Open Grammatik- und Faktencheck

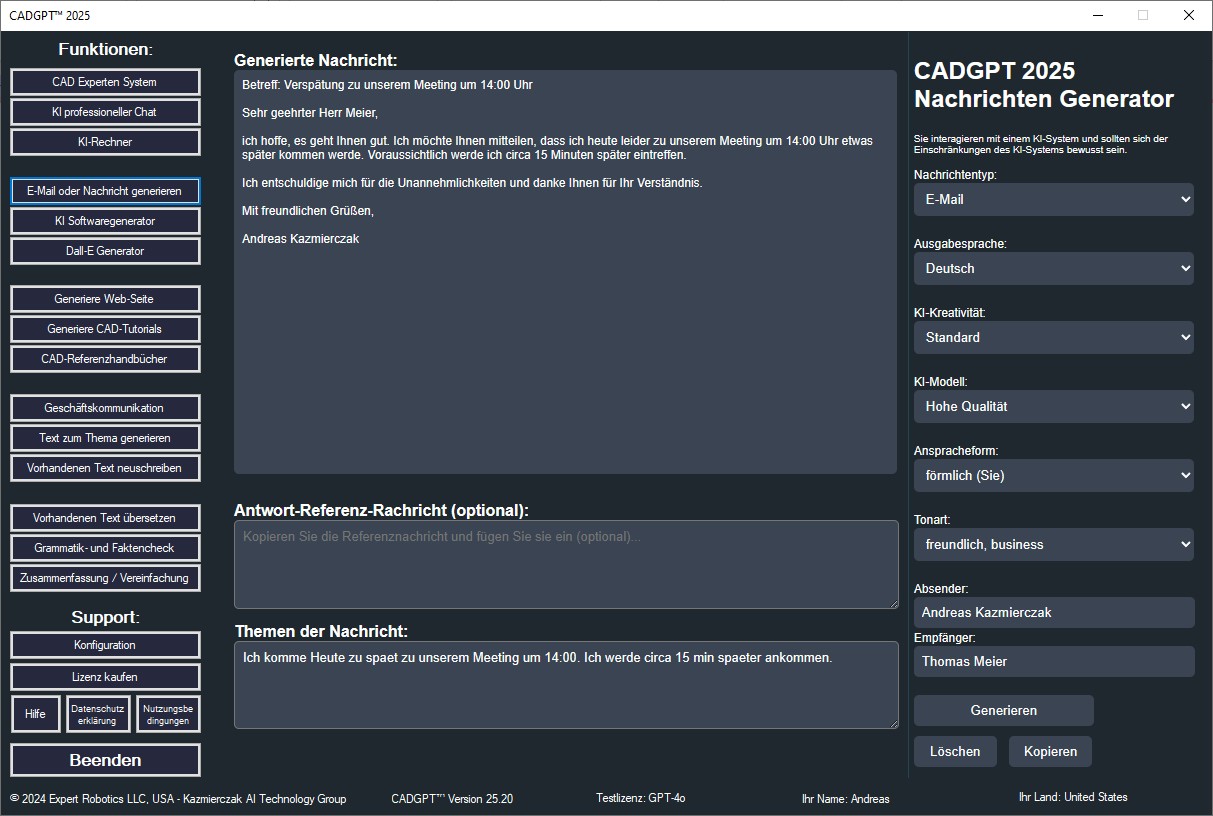click(x=105, y=548)
